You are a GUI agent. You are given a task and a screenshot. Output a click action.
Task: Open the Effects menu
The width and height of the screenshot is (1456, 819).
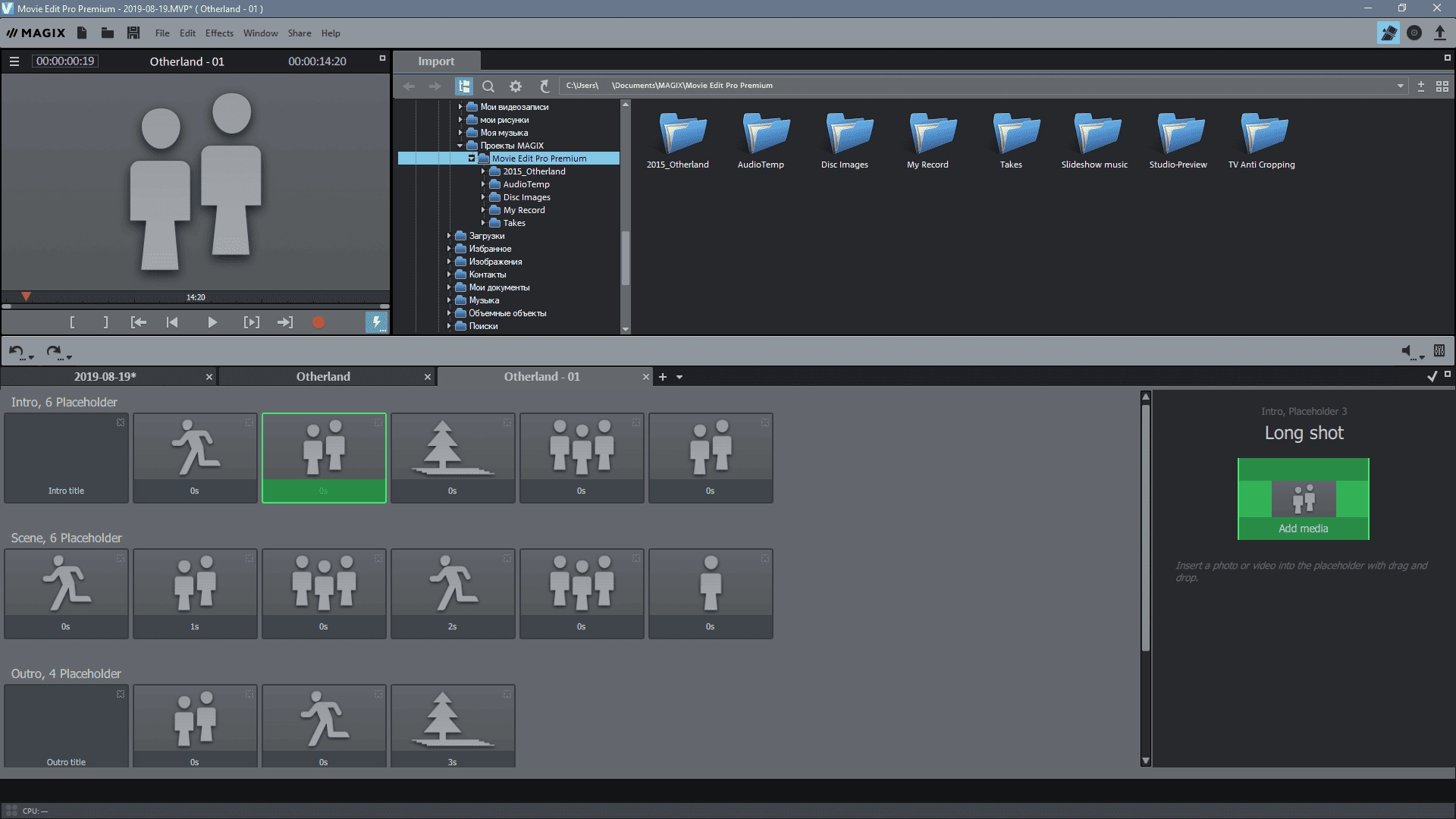[219, 33]
